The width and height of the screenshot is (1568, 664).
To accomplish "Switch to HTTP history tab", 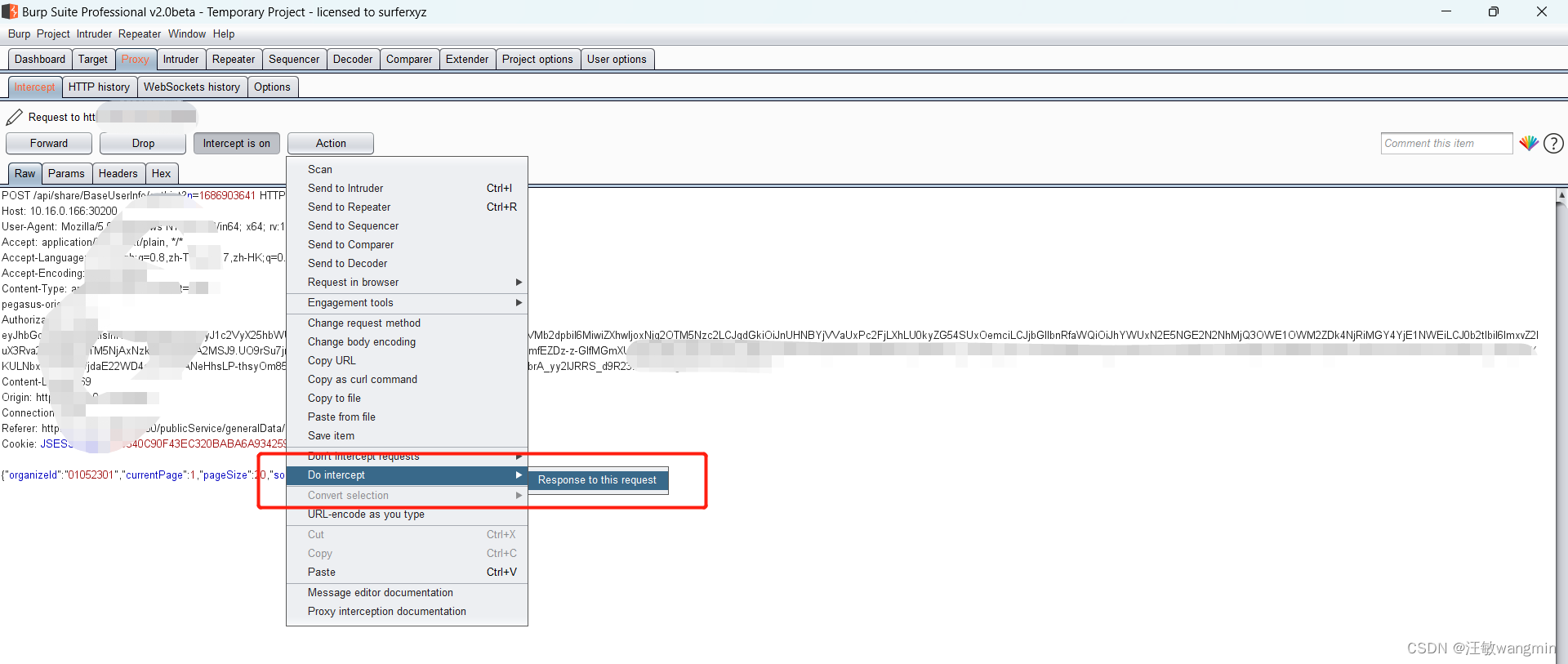I will 99,87.
